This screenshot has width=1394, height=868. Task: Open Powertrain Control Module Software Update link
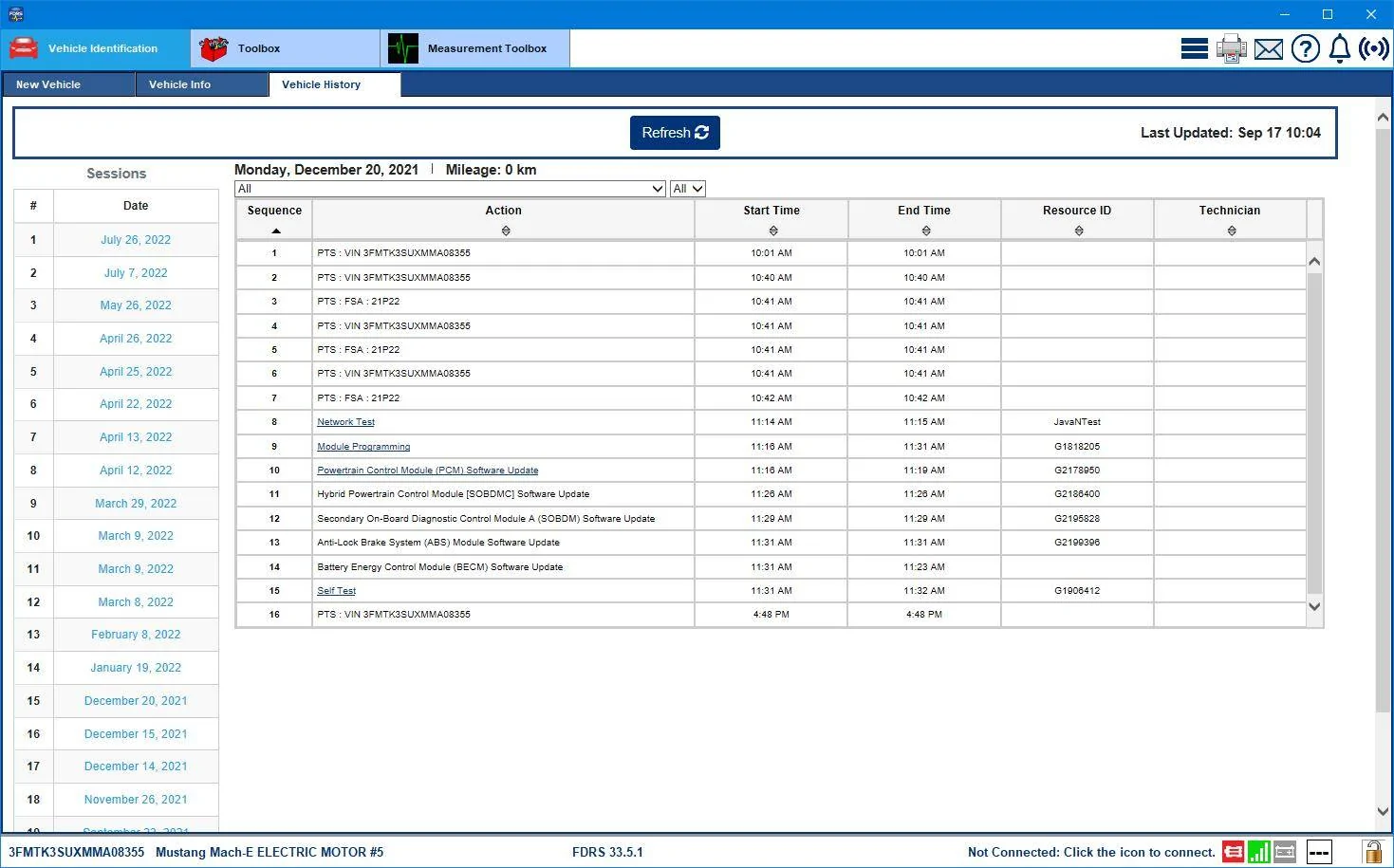427,471
